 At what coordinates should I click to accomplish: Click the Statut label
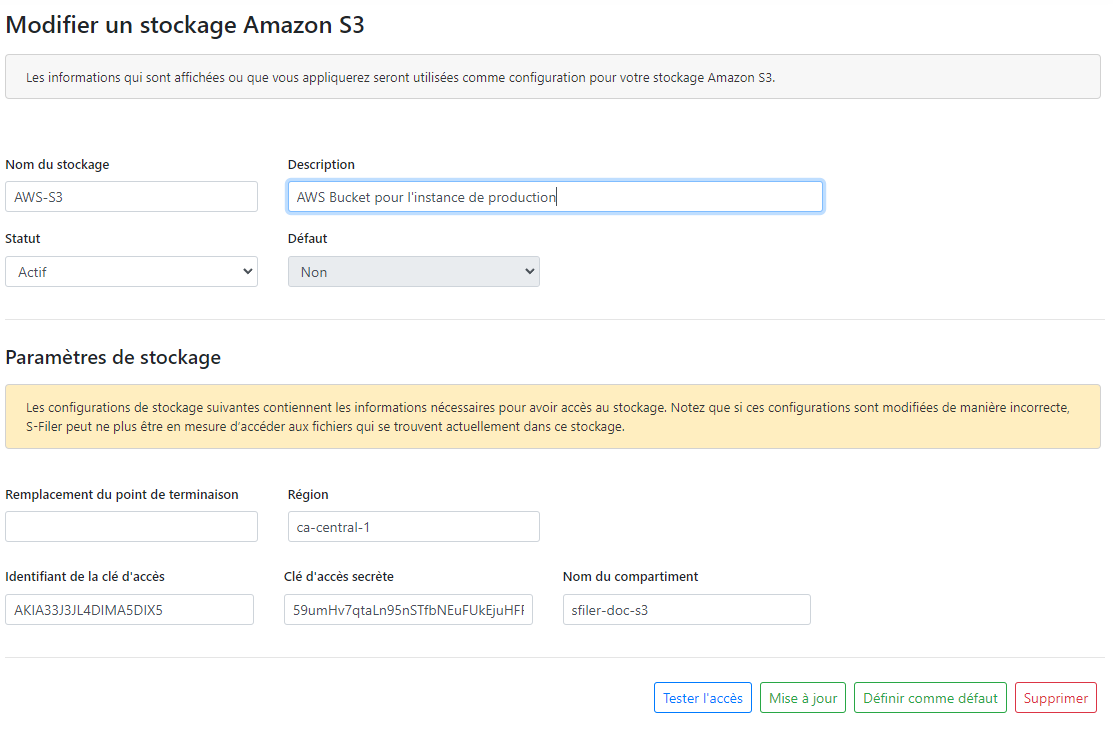coord(23,238)
